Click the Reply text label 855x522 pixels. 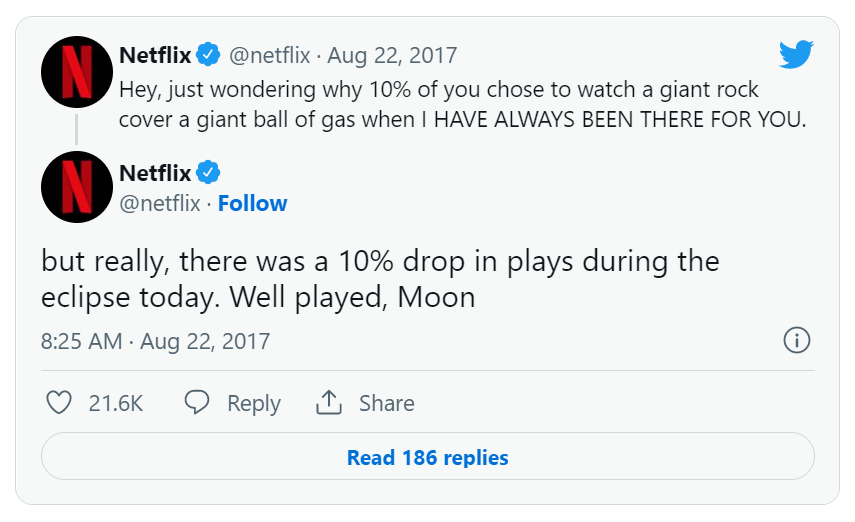(x=253, y=403)
